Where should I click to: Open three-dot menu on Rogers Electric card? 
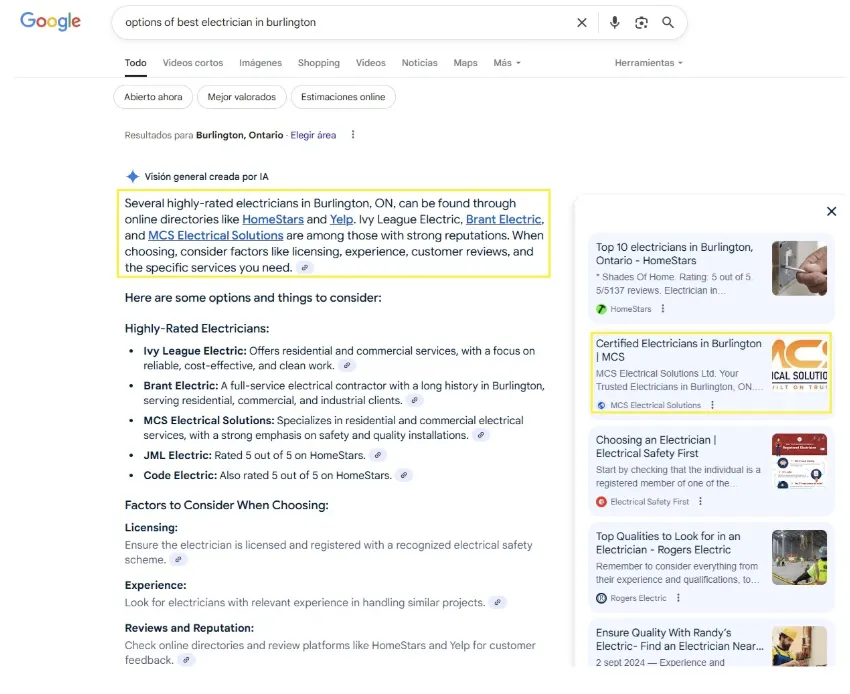tap(678, 597)
